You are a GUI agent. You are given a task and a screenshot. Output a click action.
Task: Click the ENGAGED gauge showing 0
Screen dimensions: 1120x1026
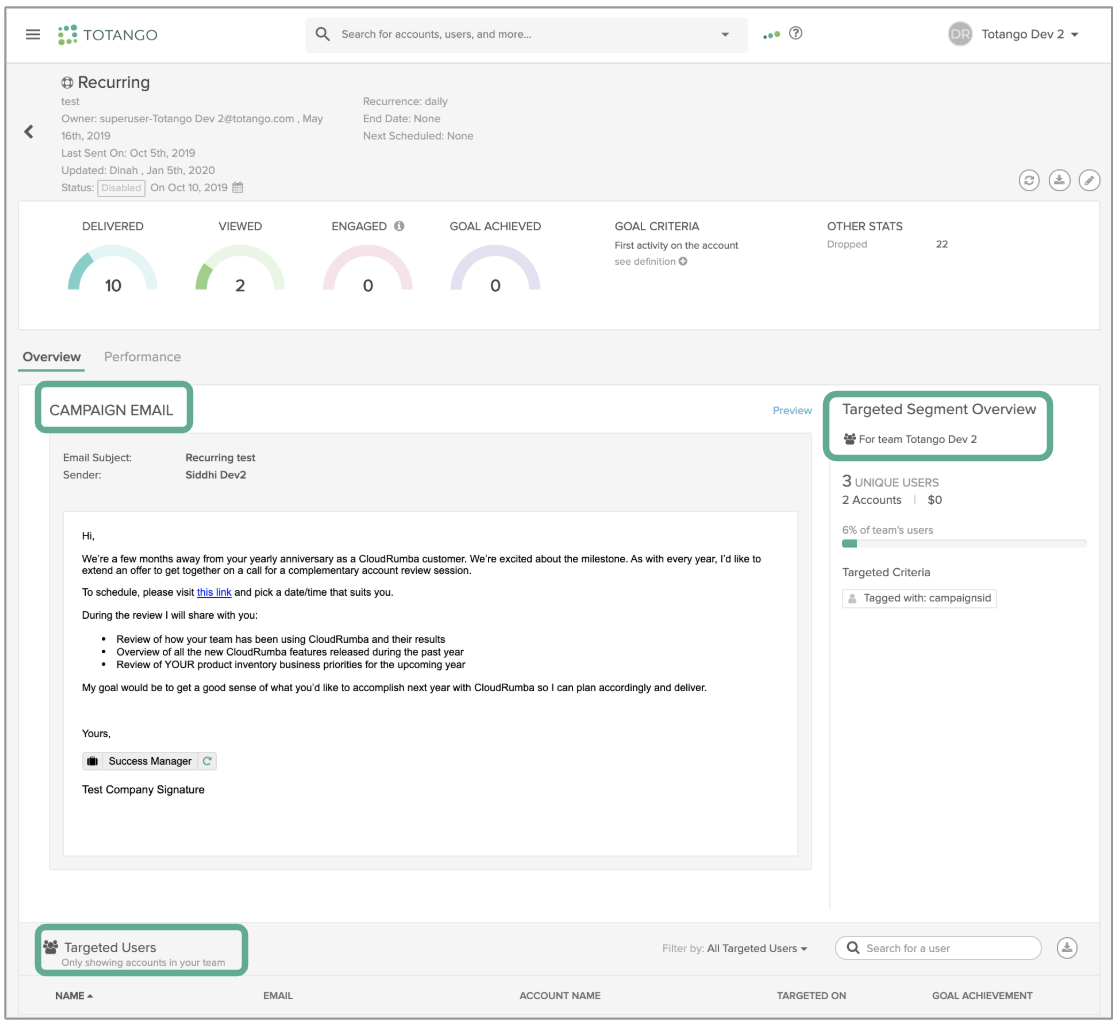pyautogui.click(x=368, y=269)
